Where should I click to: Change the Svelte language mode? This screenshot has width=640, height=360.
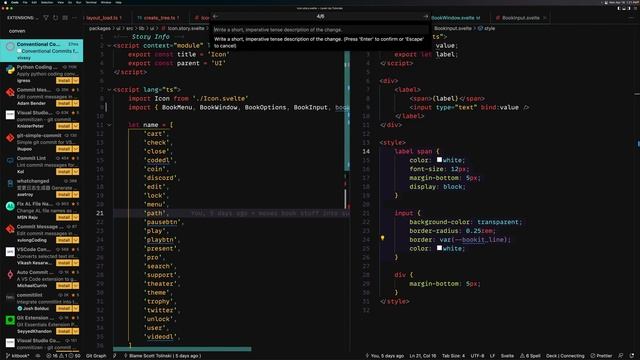507,356
